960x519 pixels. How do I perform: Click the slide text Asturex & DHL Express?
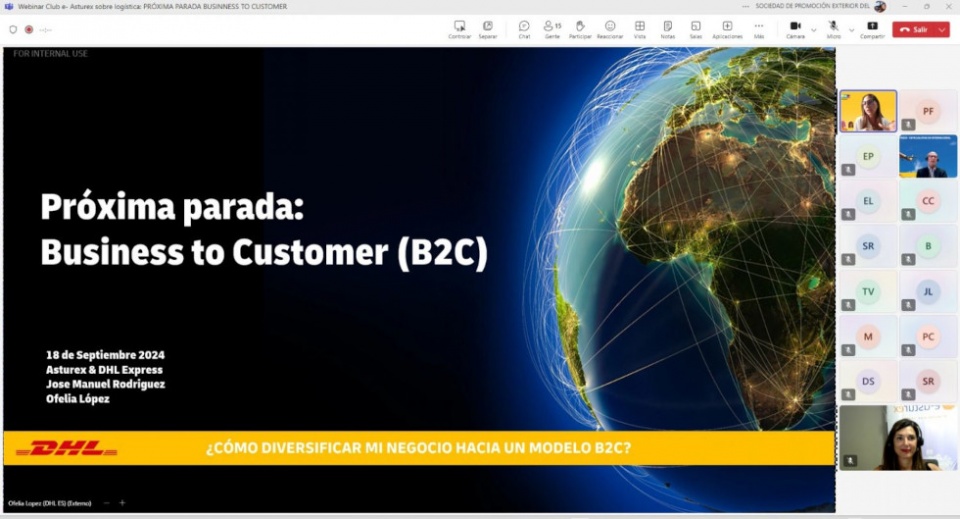point(104,370)
